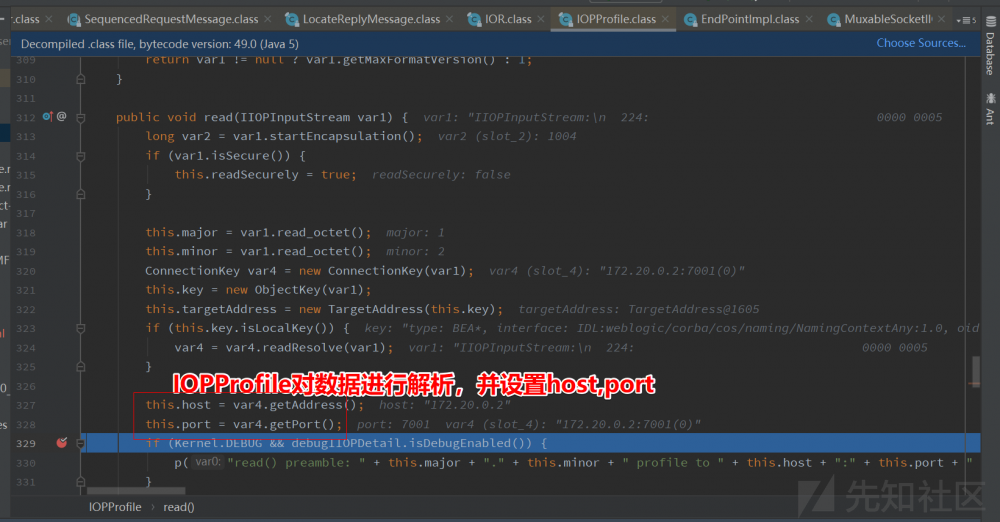Collapse the read method at line 312

click(81, 117)
